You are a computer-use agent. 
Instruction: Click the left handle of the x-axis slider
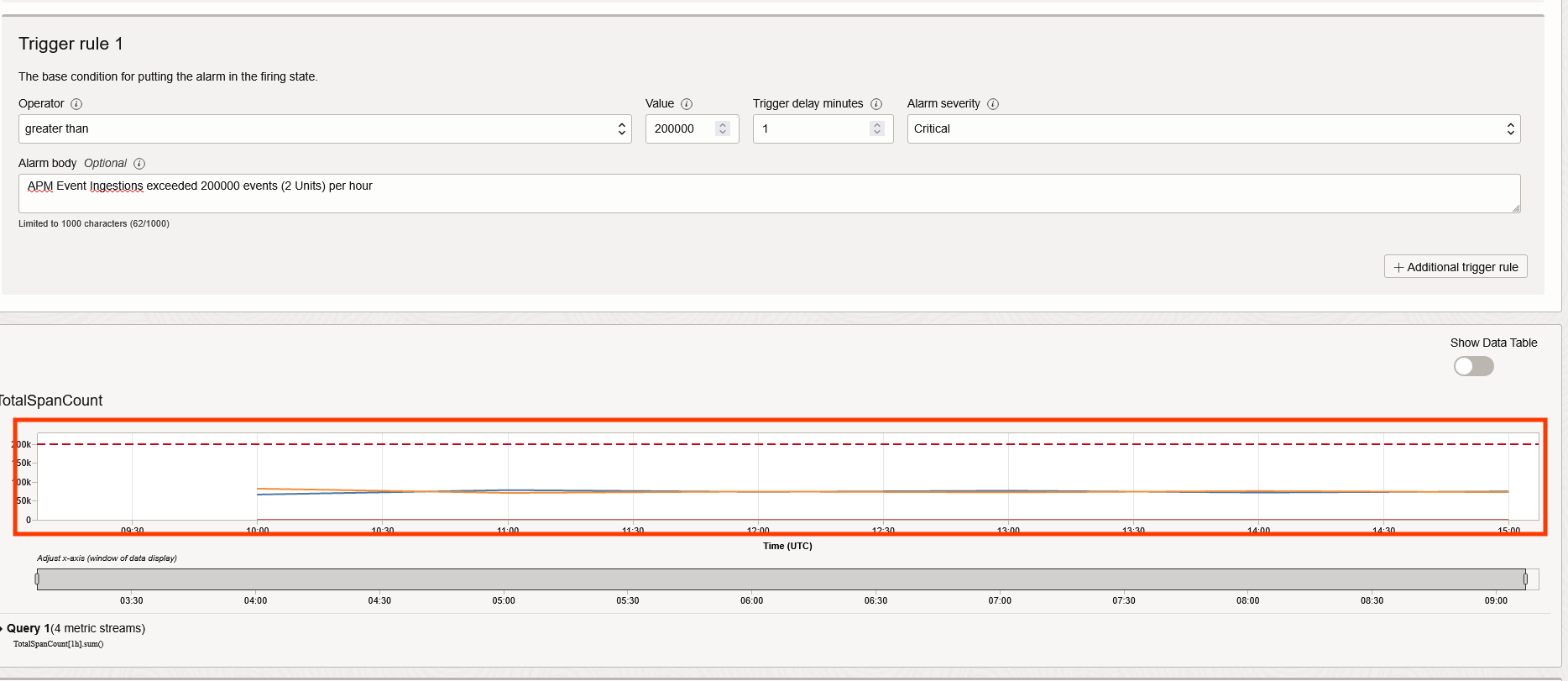click(37, 579)
